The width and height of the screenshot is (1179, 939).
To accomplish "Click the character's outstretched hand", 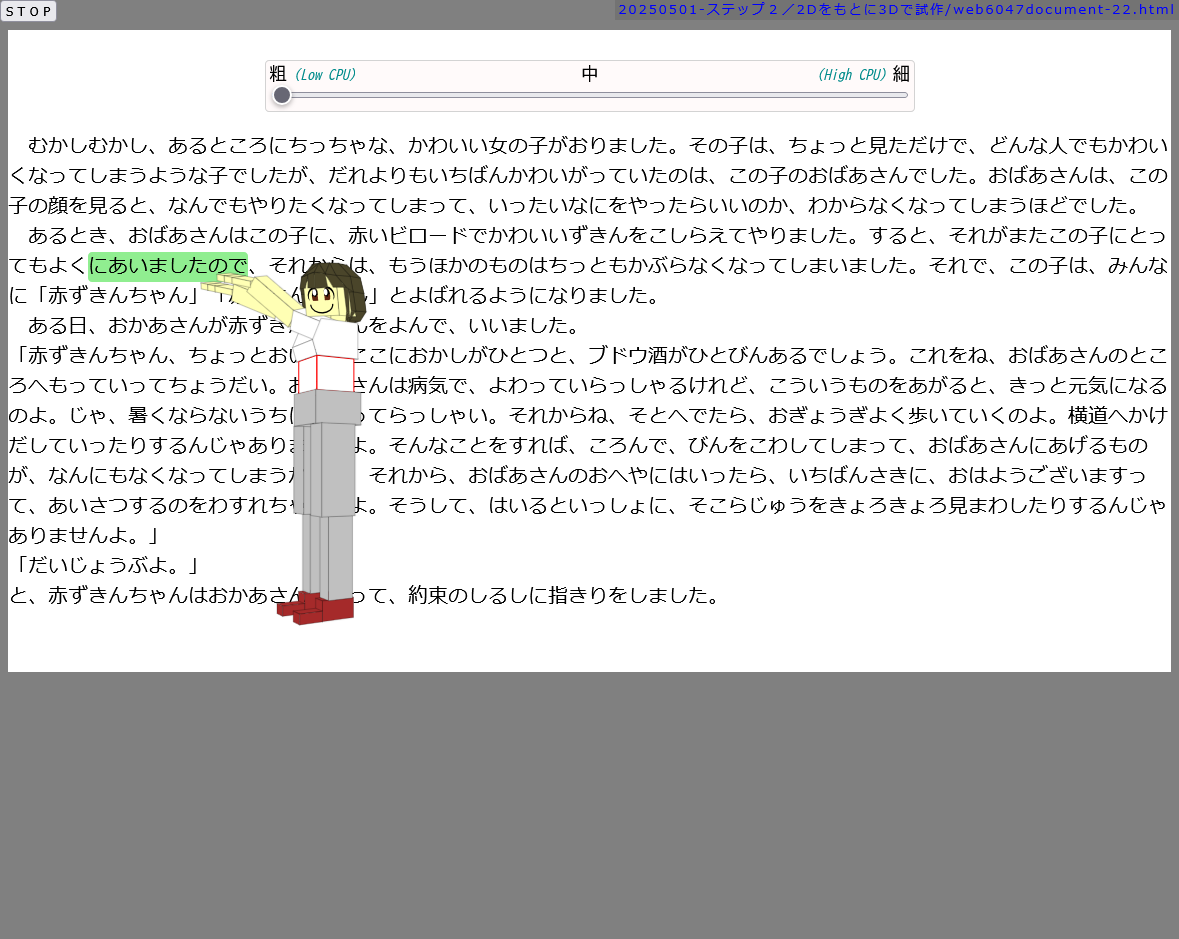I will [x=226, y=283].
